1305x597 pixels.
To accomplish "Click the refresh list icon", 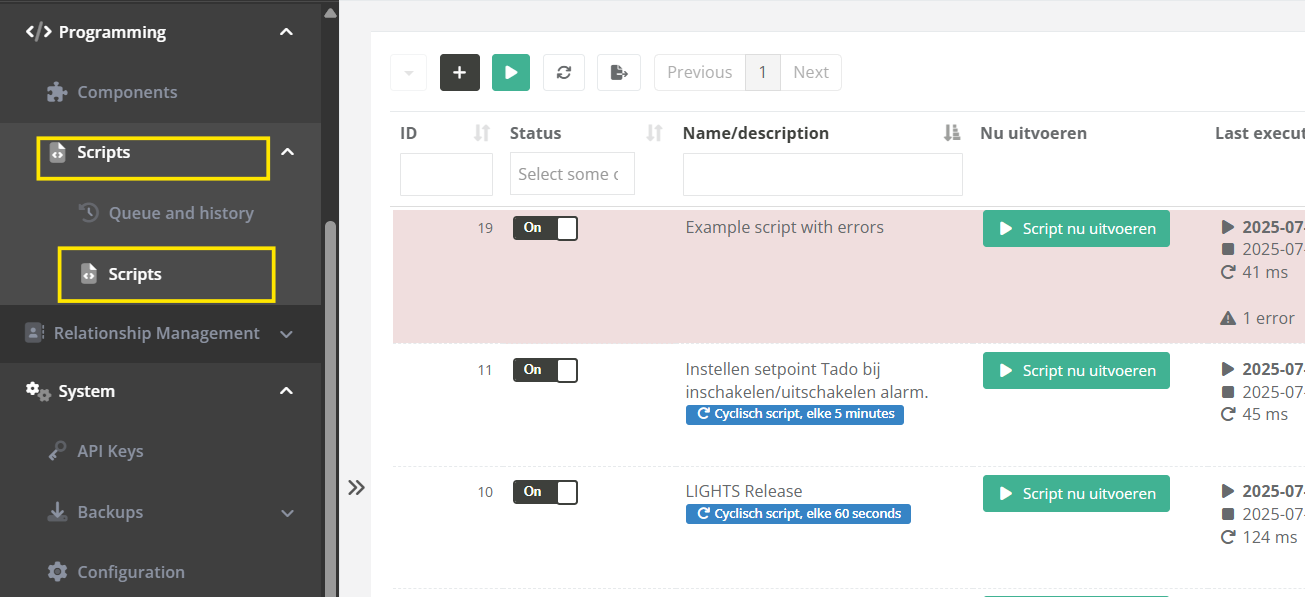I will (564, 72).
